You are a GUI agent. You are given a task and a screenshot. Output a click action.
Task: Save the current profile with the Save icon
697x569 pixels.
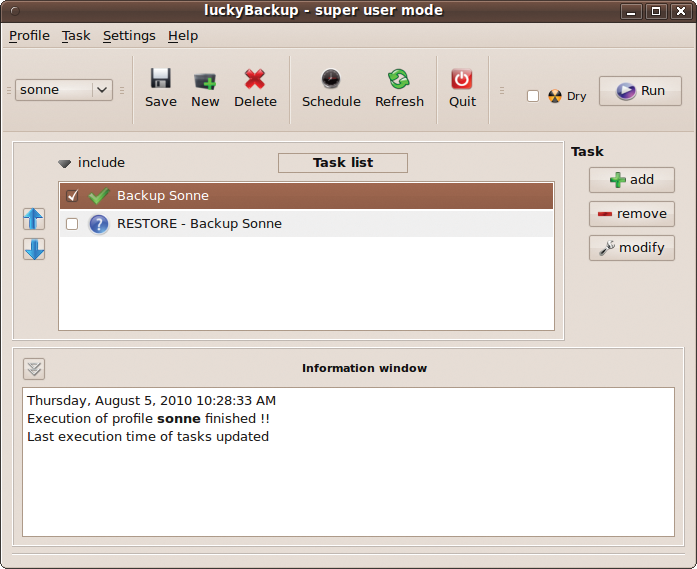tap(160, 79)
